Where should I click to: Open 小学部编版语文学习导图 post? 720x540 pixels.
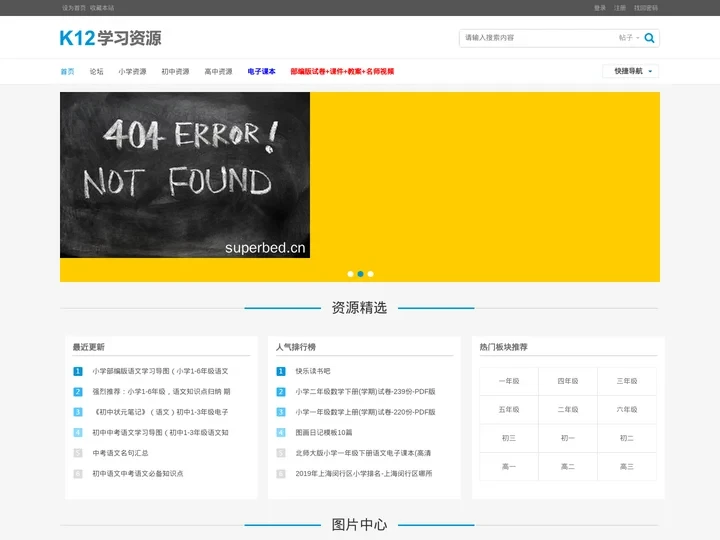coord(160,371)
